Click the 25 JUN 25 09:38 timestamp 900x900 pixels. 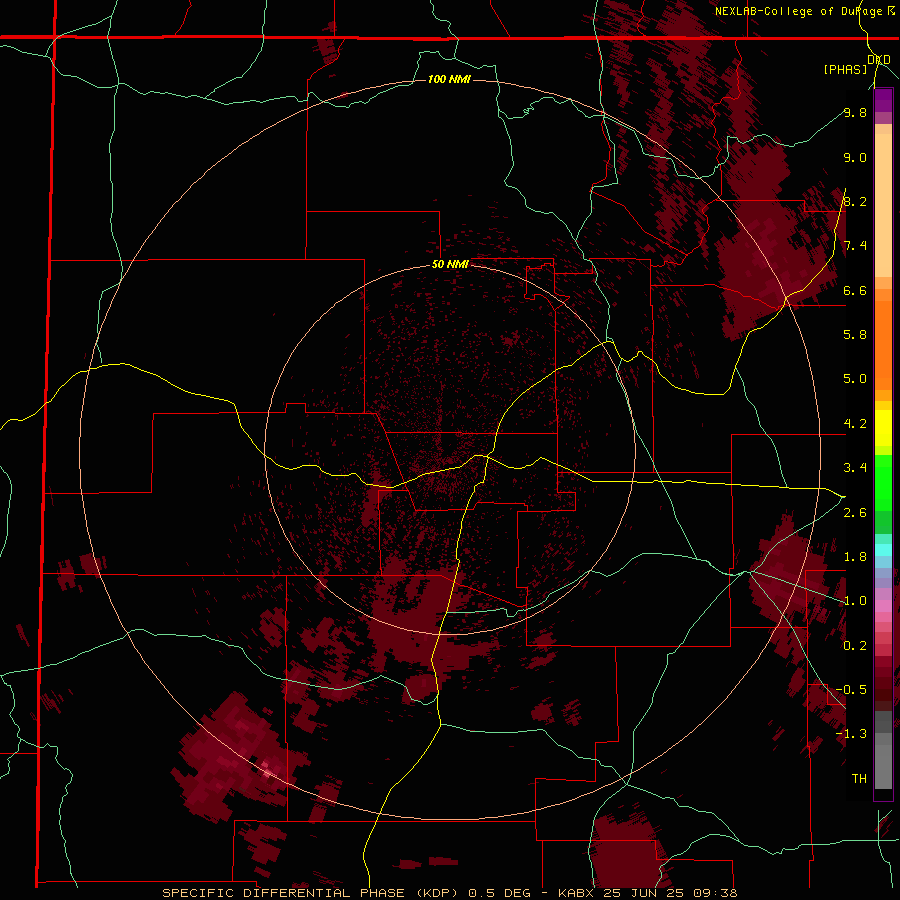coord(670,893)
